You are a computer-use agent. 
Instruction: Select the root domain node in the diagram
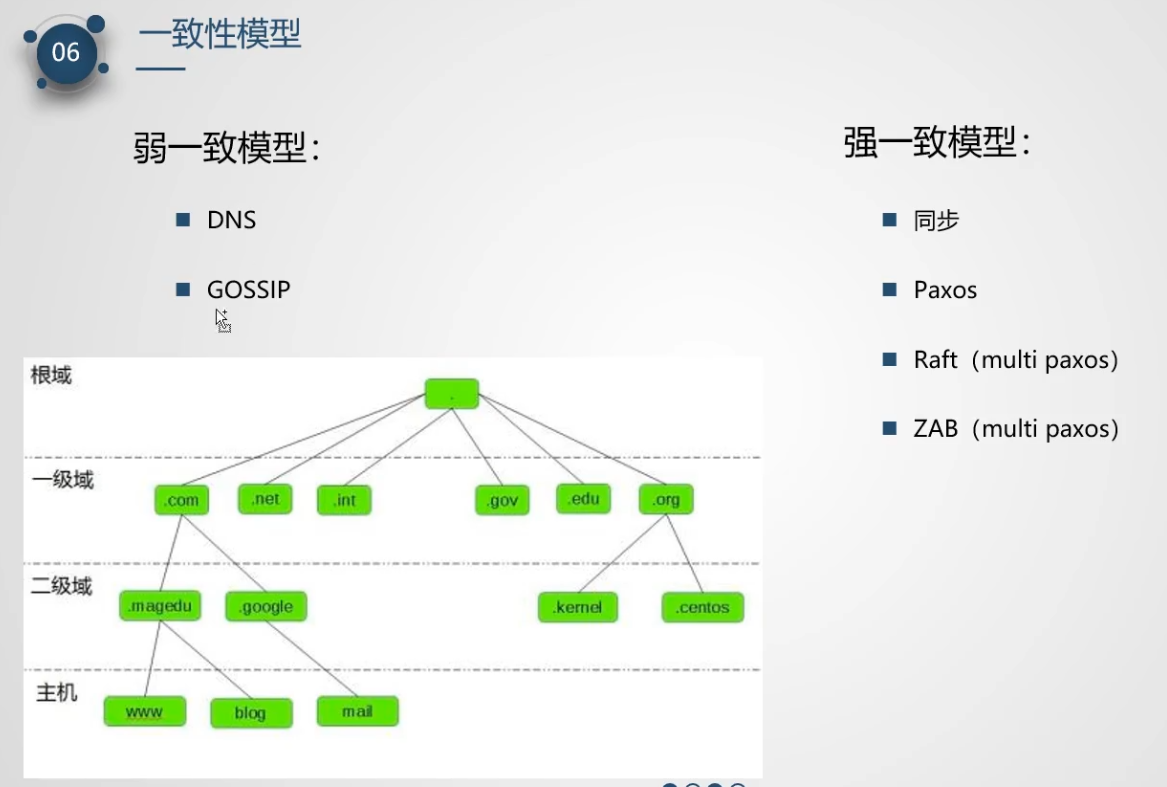[x=451, y=393]
